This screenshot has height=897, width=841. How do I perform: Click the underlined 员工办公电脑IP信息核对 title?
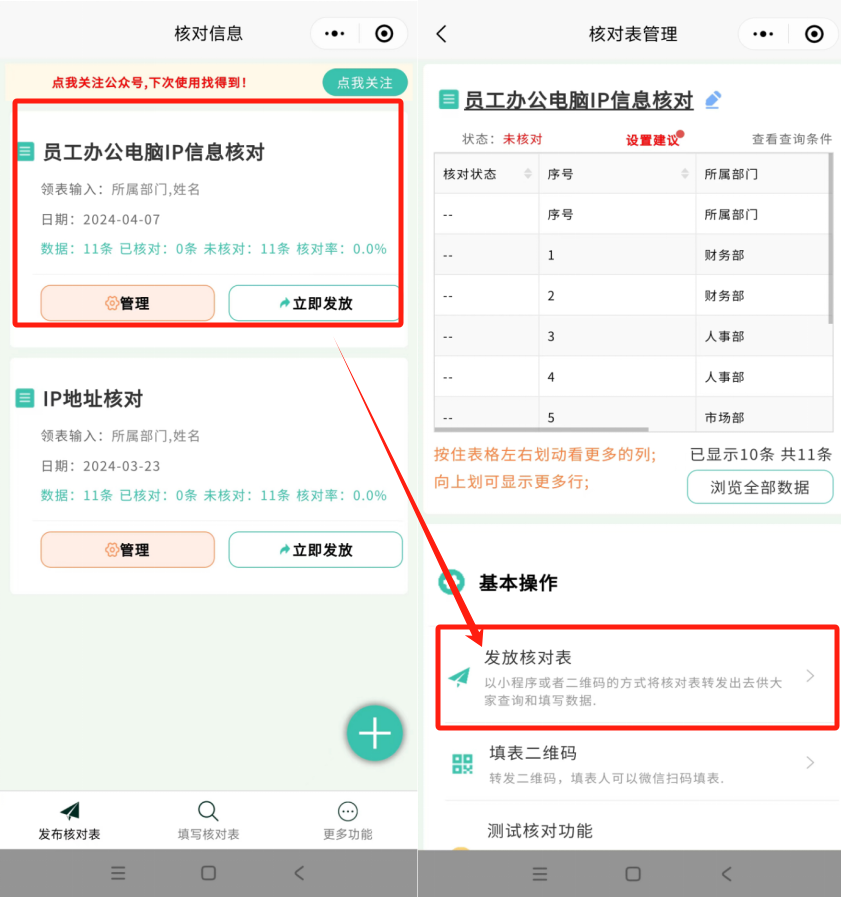578,100
